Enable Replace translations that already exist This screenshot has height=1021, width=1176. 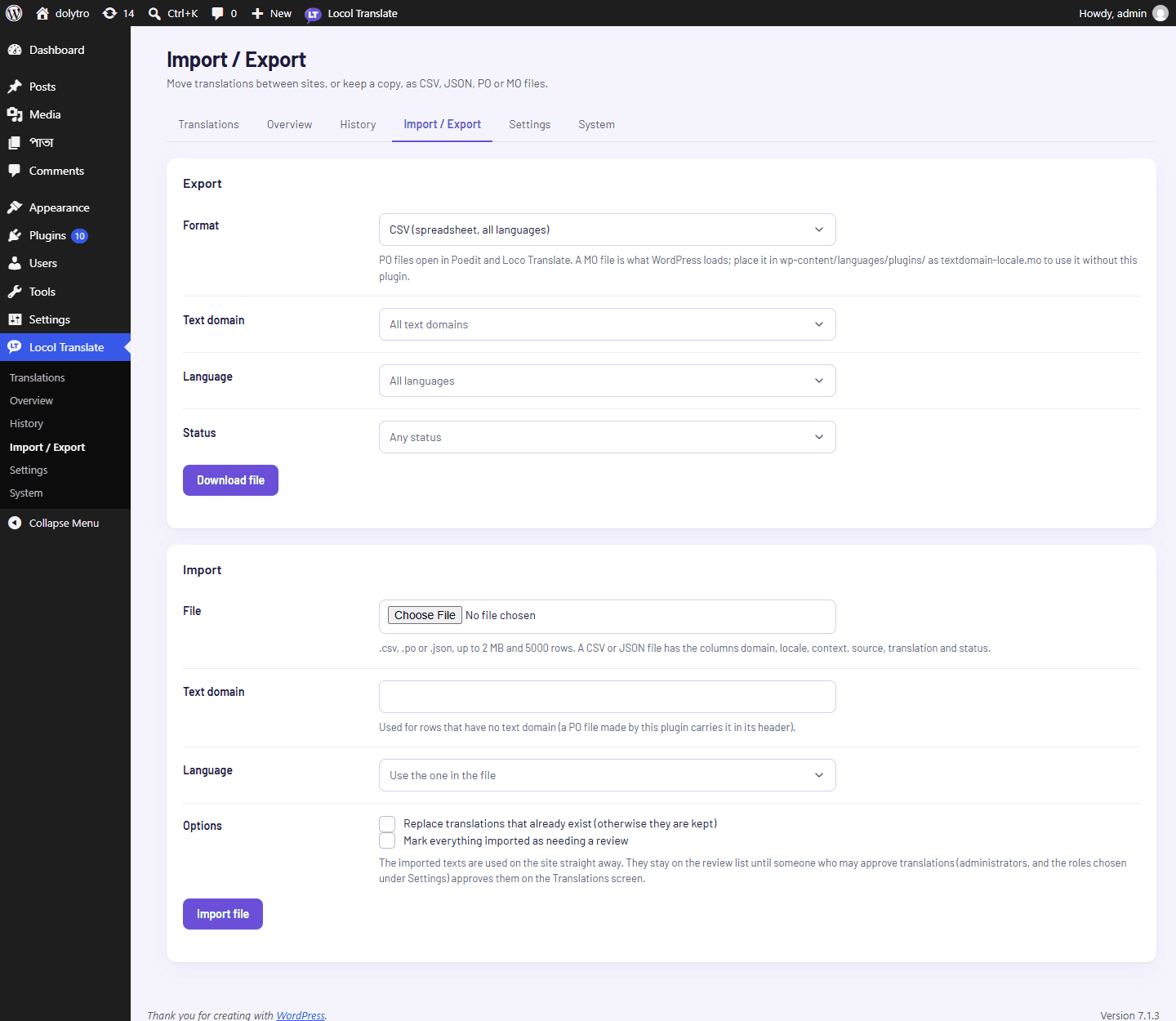tap(387, 823)
